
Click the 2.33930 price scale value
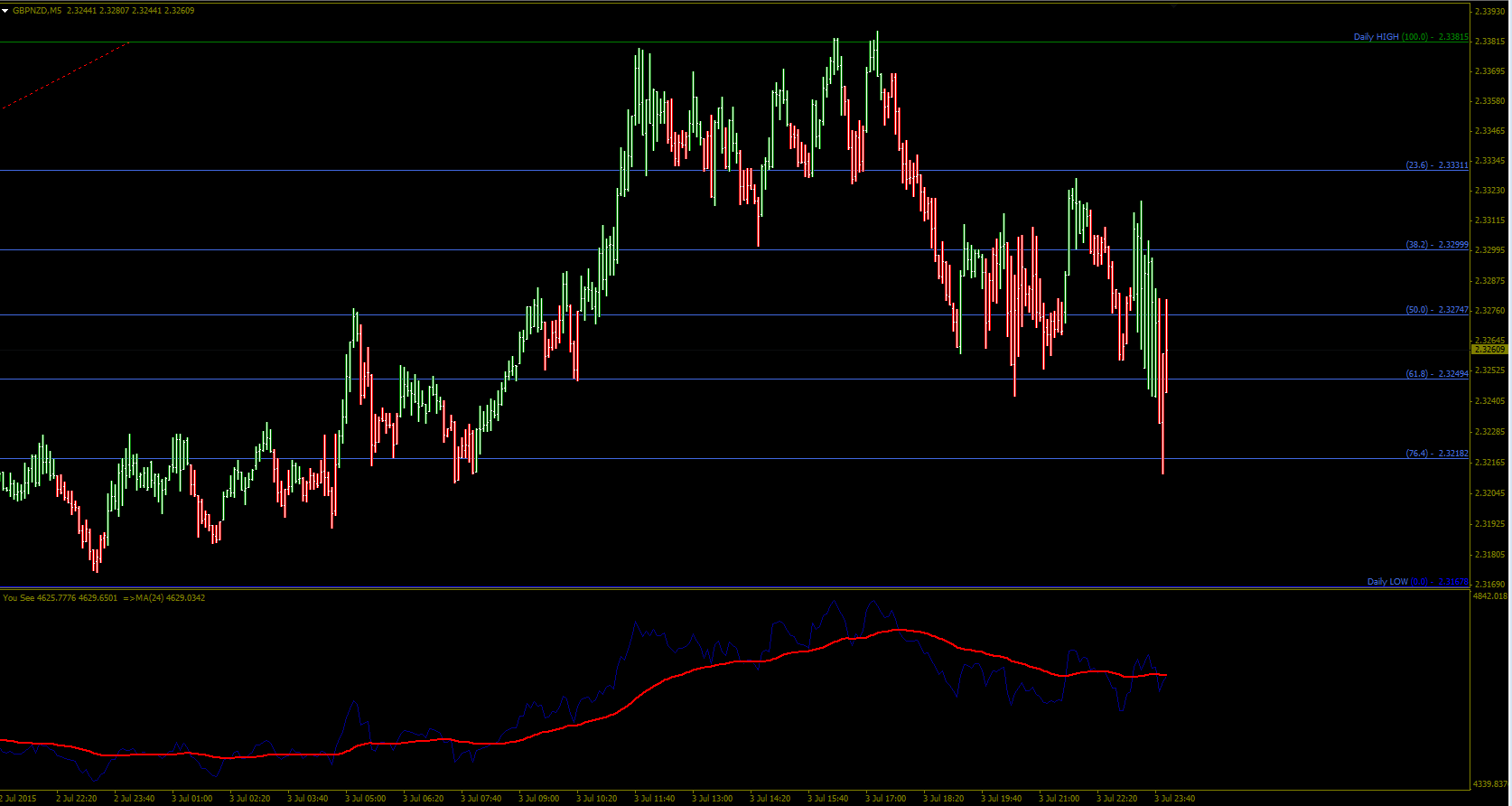(1489, 12)
